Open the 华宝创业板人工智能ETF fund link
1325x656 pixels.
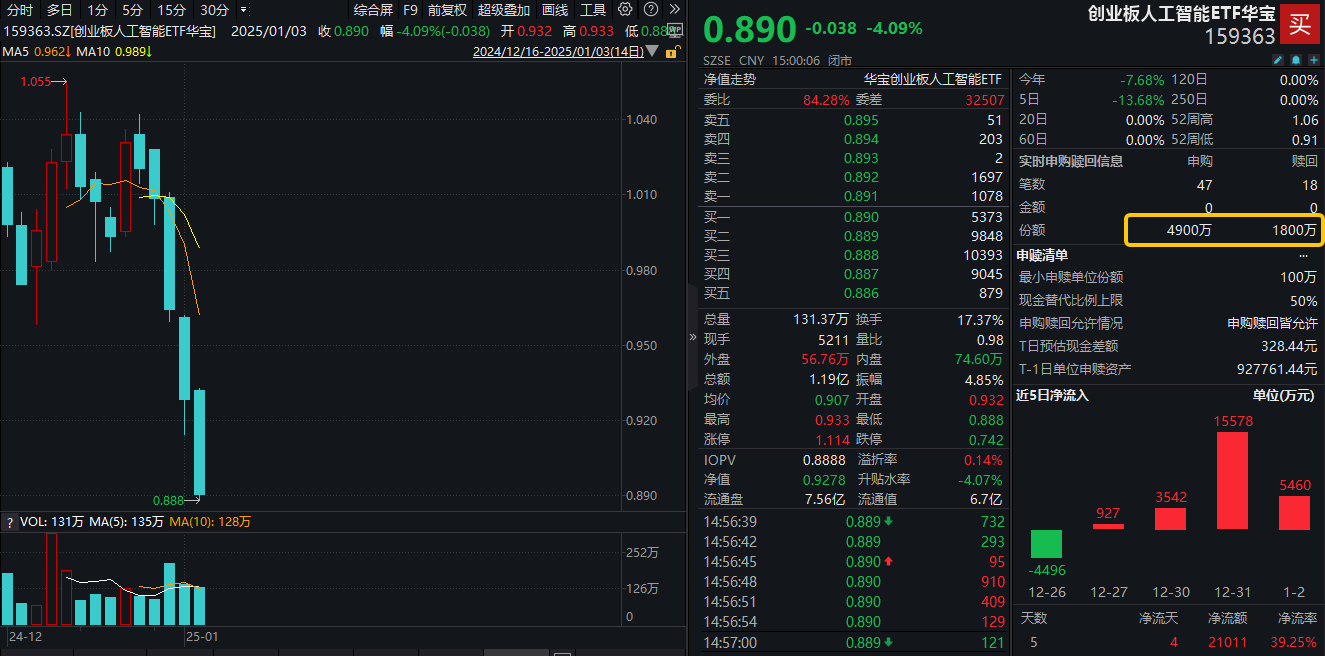coord(931,77)
